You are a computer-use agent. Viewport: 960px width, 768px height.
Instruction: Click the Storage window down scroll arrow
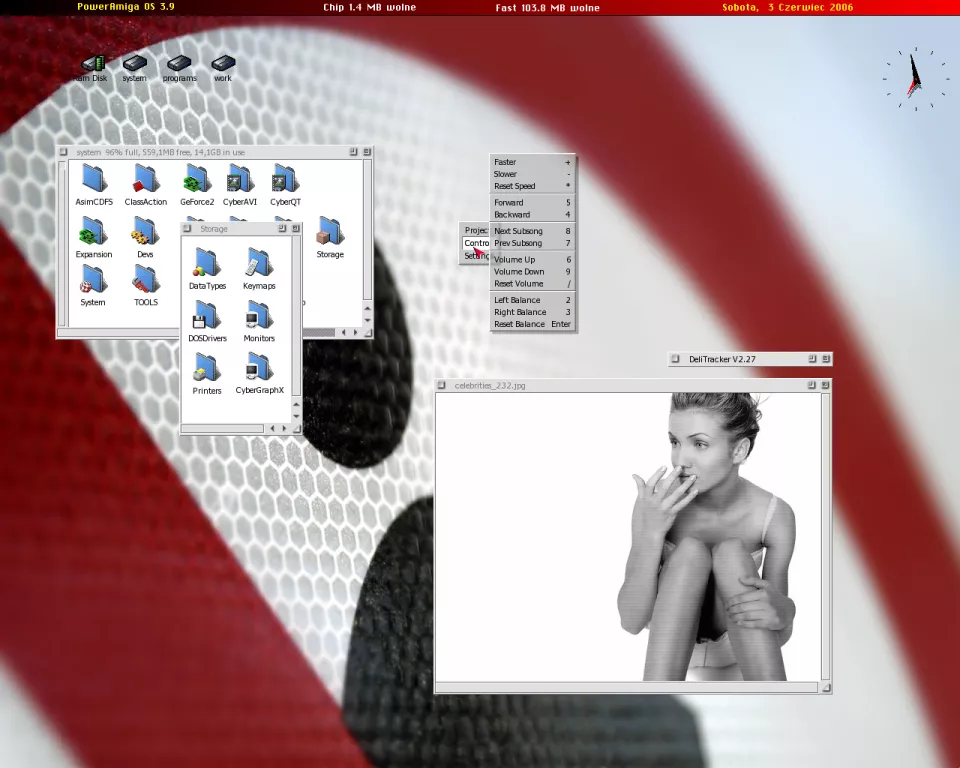(296, 416)
